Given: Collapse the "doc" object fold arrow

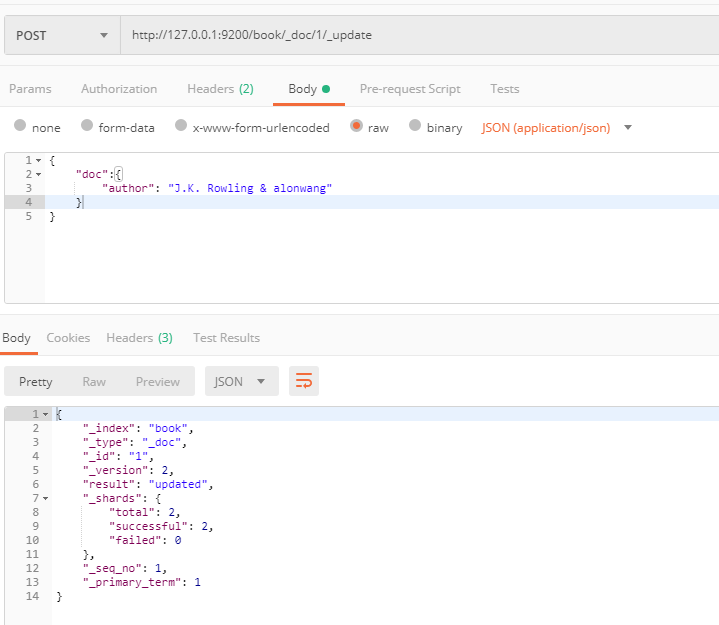Looking at the screenshot, I should pyautogui.click(x=39, y=175).
